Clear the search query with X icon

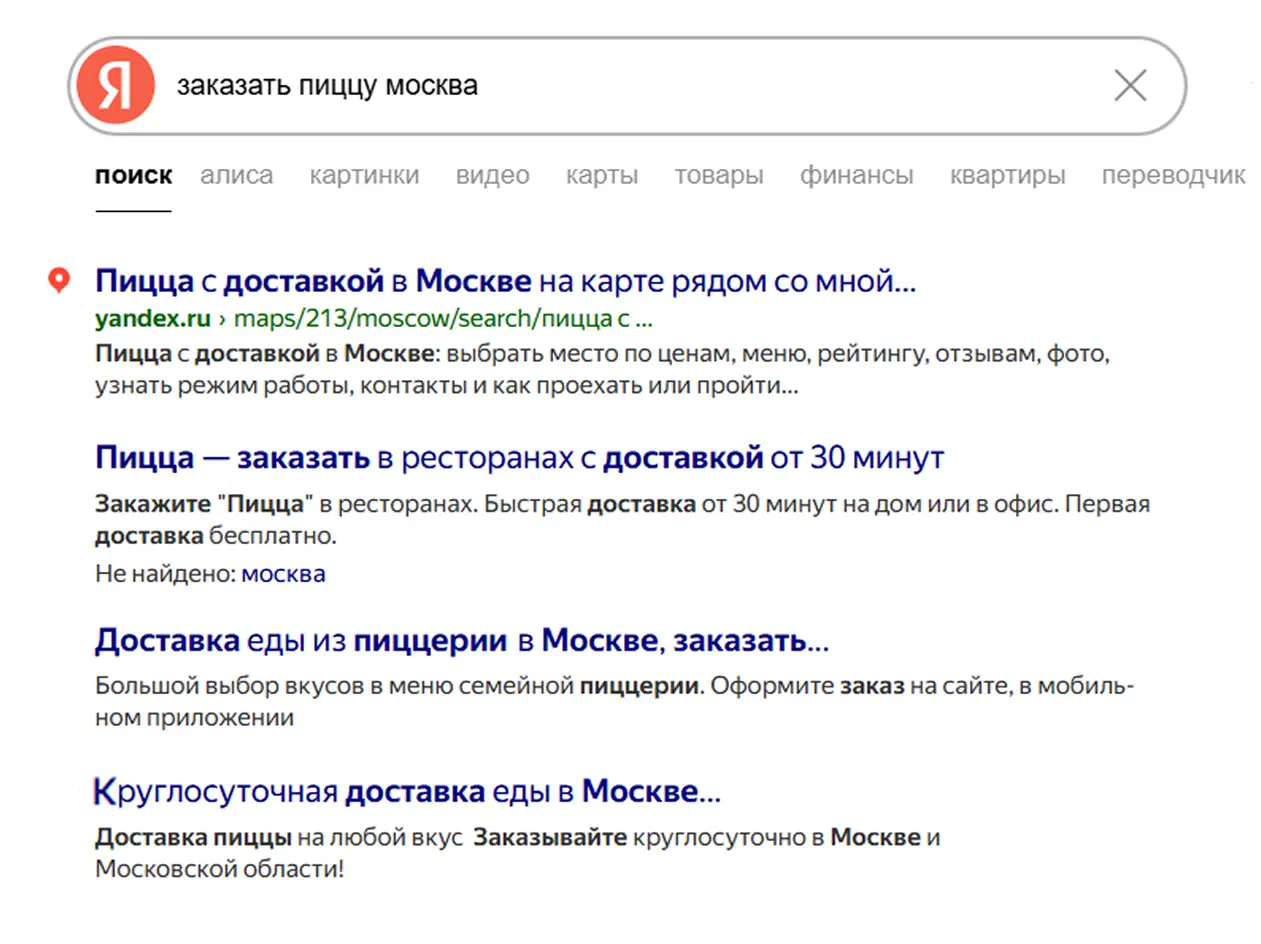pos(1130,87)
